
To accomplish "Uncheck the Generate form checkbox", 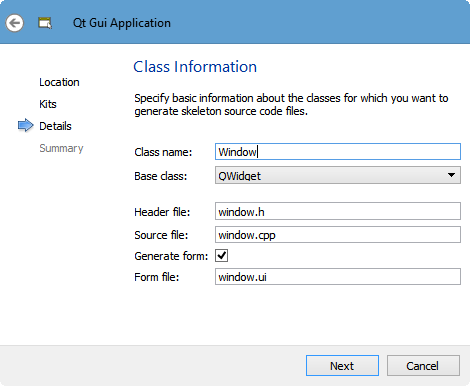I will click(222, 256).
